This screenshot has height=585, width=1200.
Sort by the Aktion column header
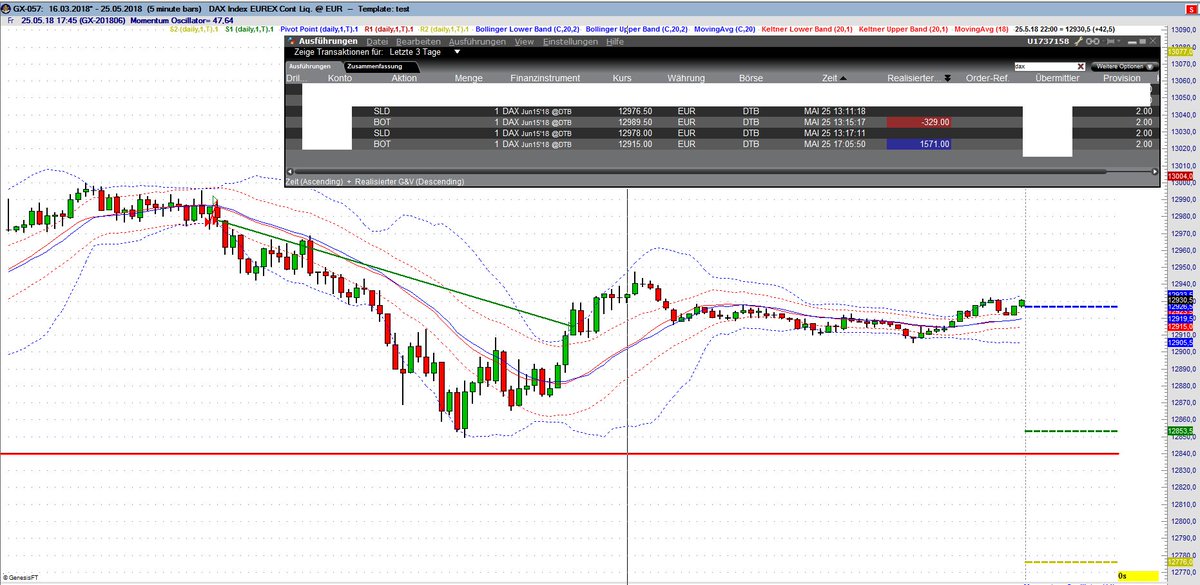(404, 78)
